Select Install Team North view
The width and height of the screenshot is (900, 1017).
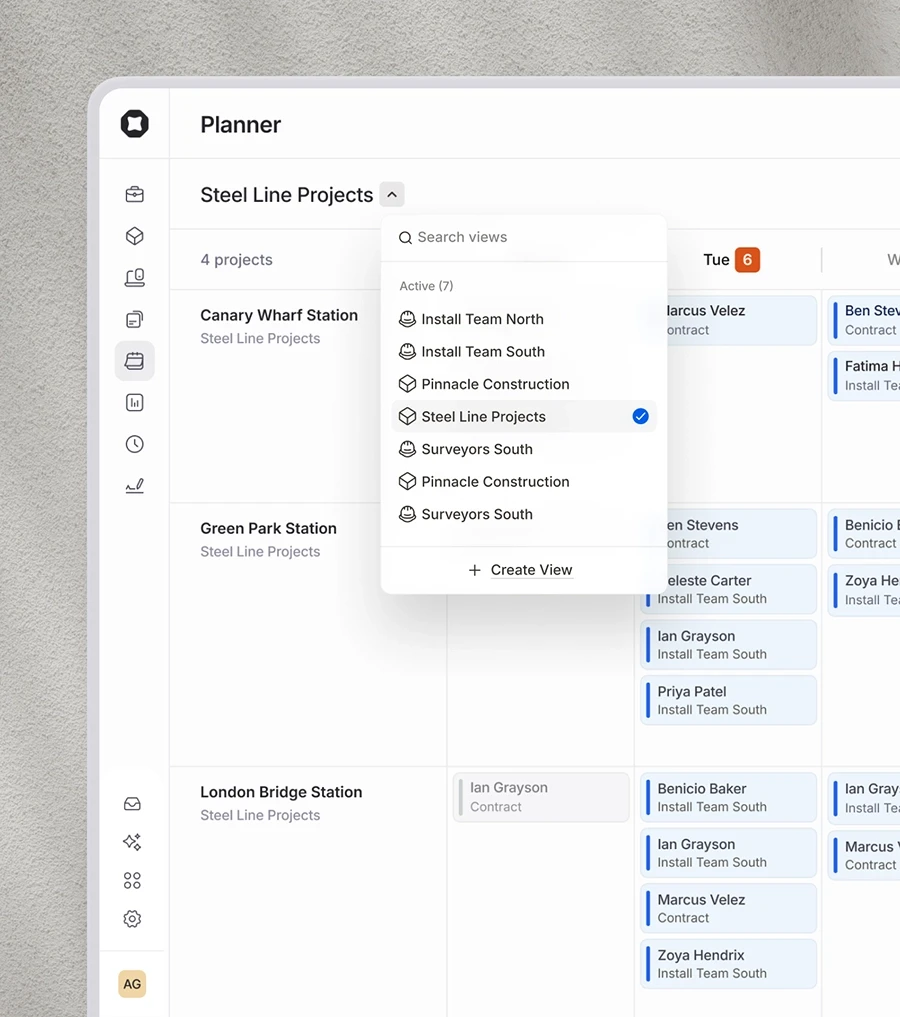524,319
